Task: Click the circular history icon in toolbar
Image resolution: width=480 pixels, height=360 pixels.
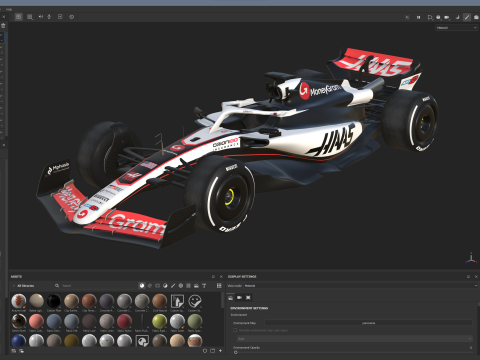Action: (x=71, y=17)
